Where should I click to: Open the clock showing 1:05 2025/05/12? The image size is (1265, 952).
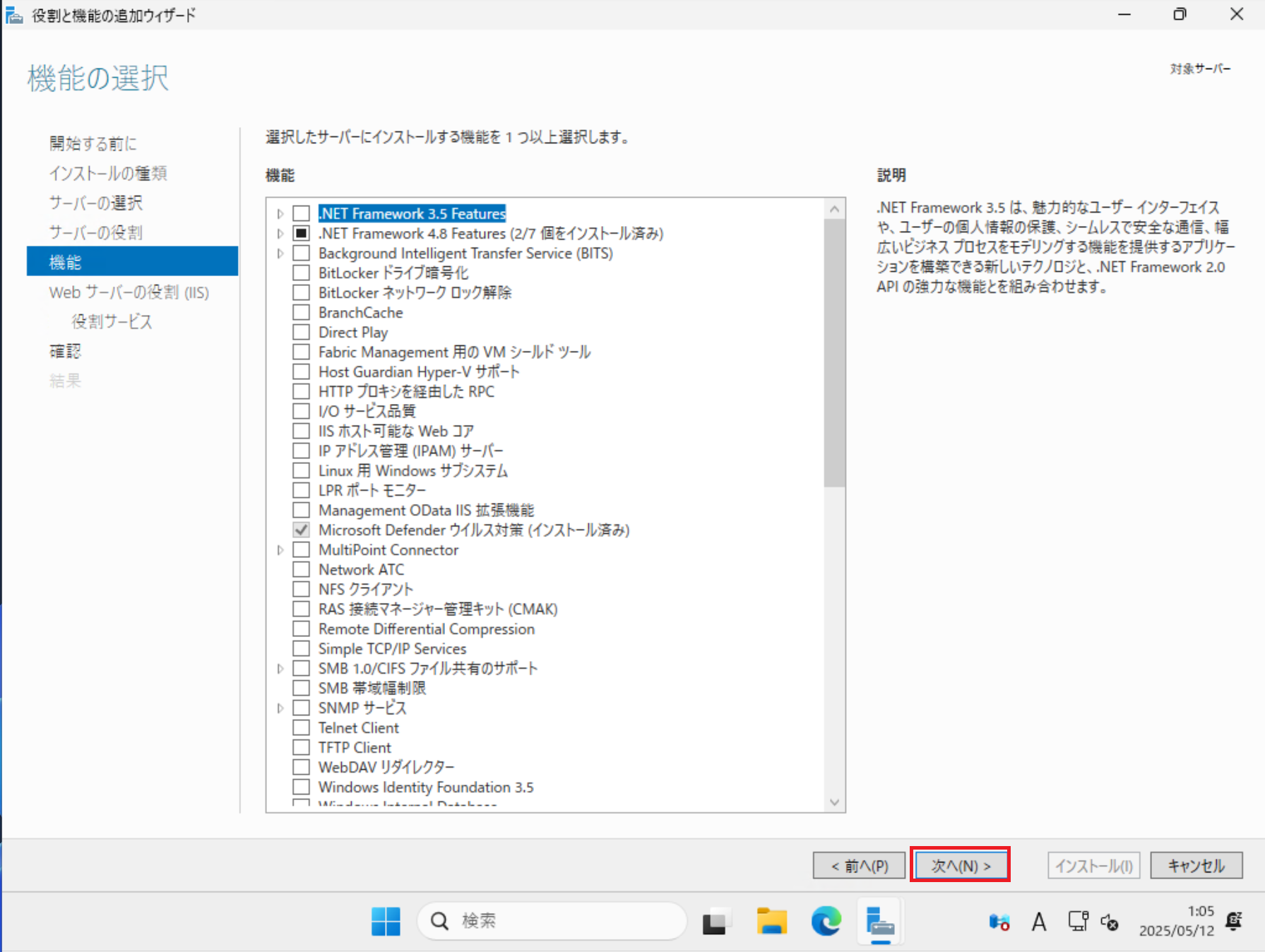coord(1176,921)
